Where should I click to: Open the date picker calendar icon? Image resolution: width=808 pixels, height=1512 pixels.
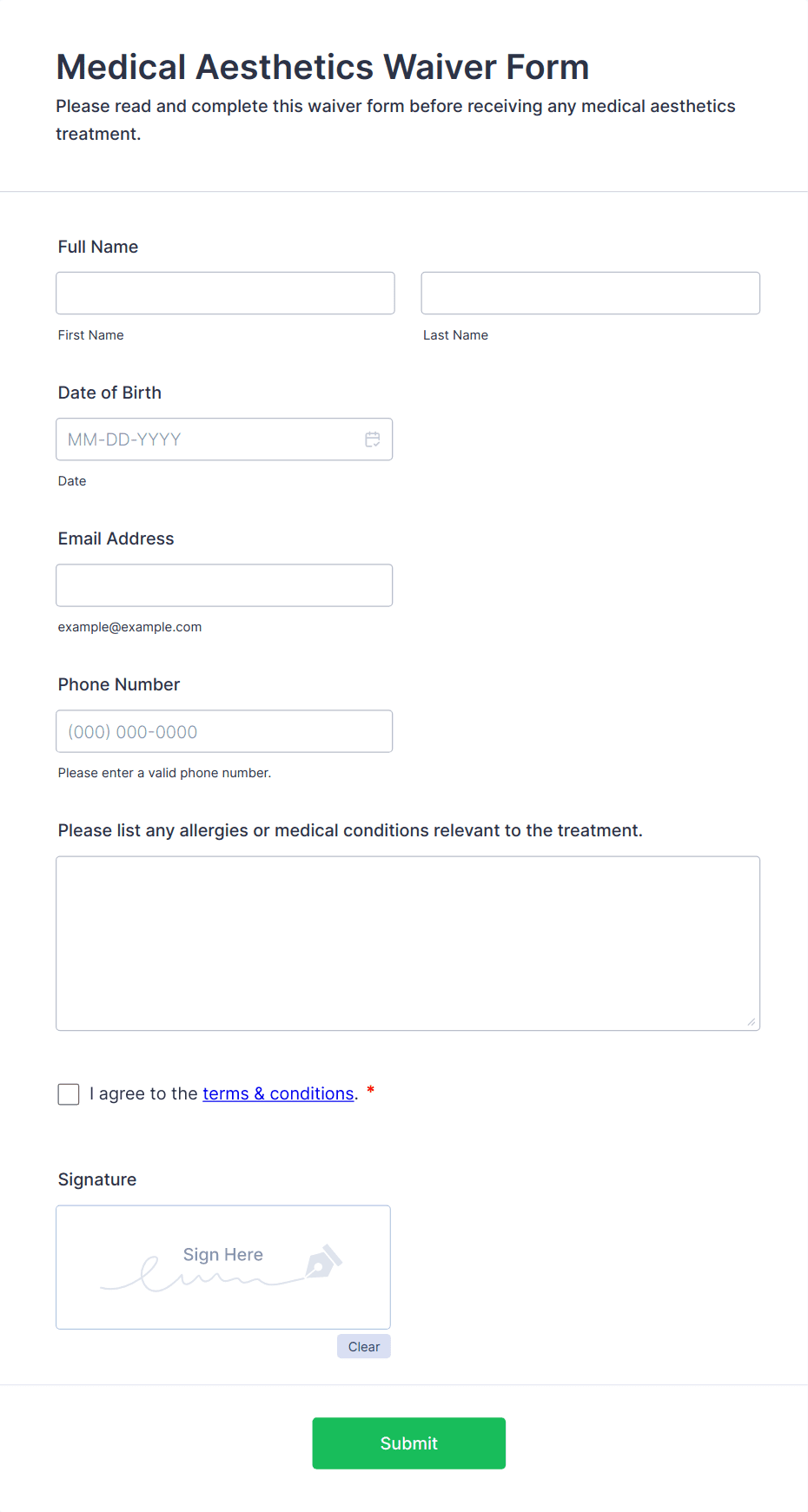(373, 439)
